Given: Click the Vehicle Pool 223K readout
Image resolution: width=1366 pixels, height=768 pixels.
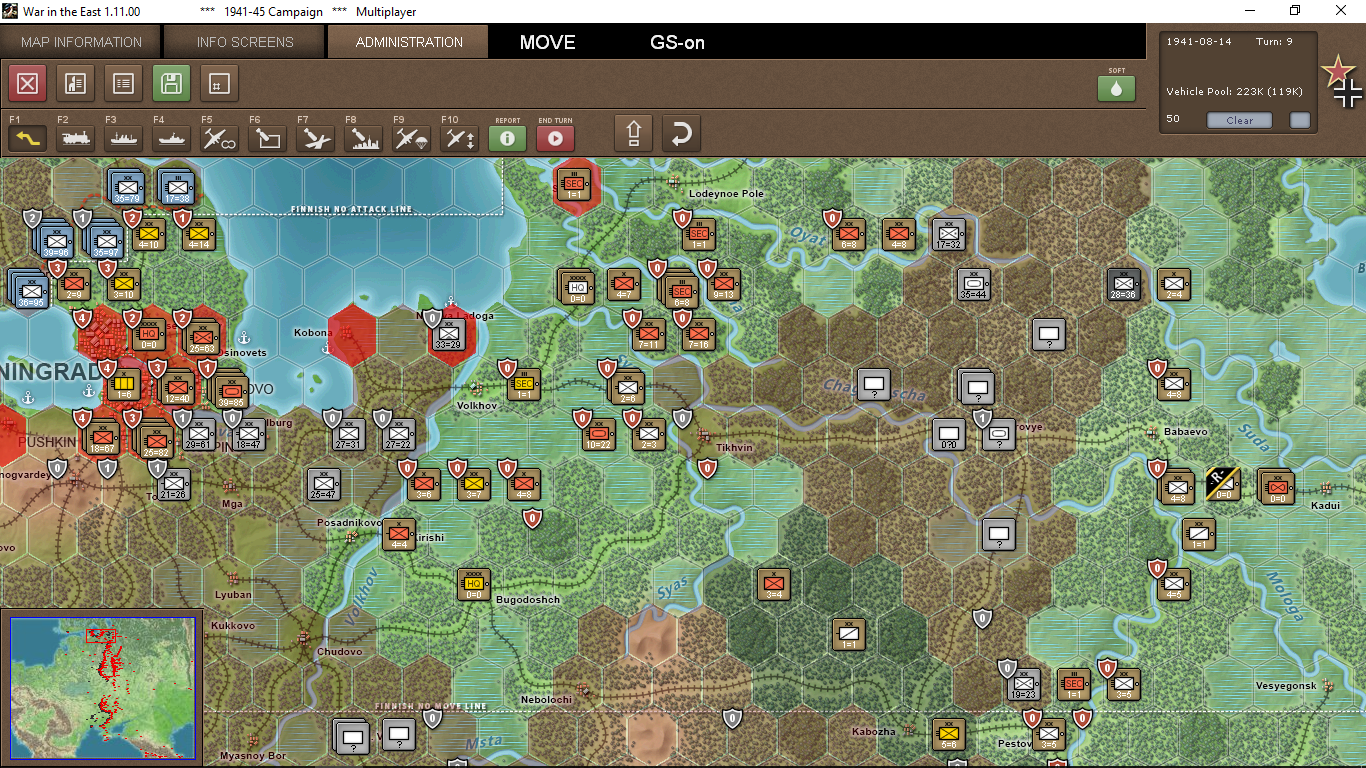Looking at the screenshot, I should tap(1234, 92).
